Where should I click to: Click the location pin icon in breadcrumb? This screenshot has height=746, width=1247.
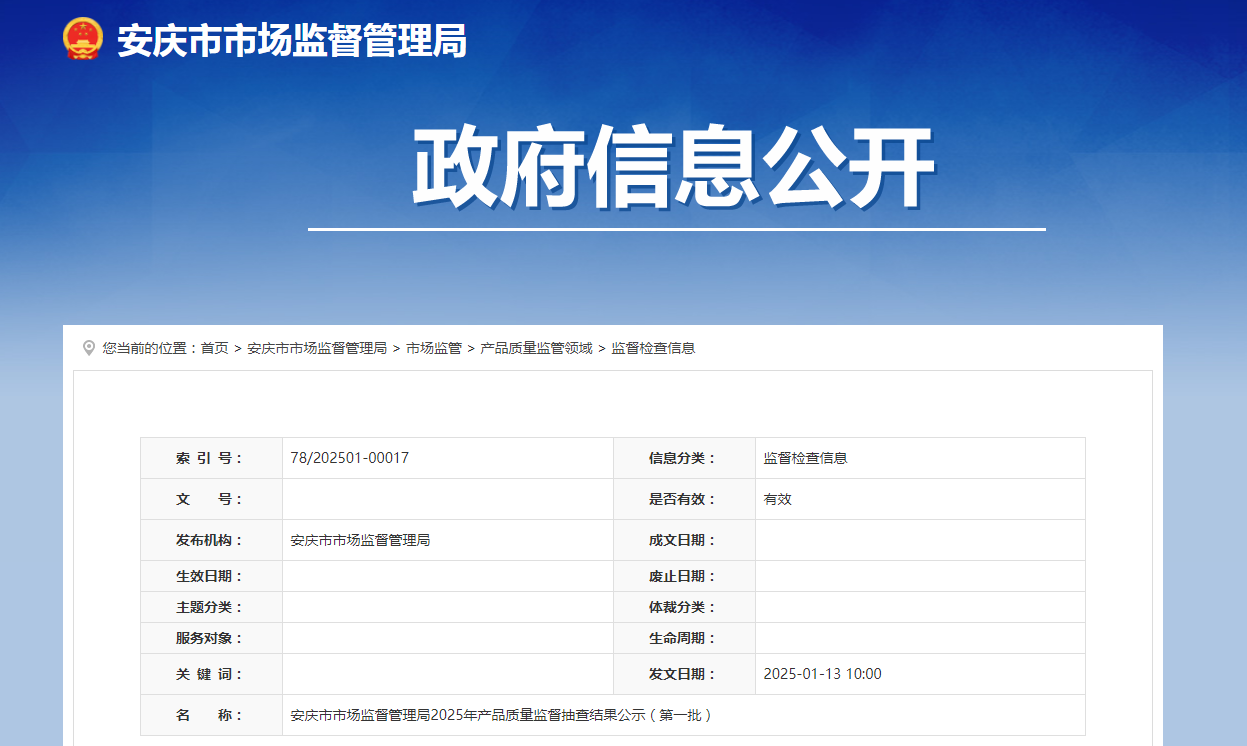point(89,348)
